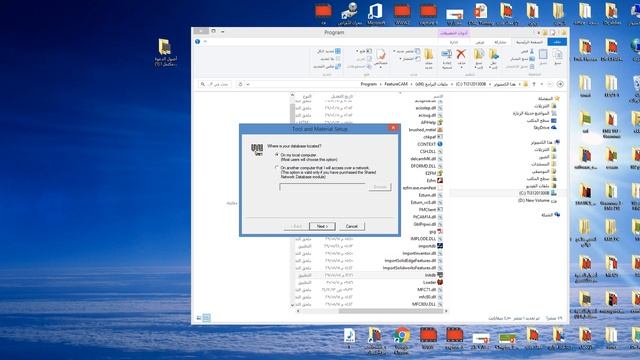Open the New Item dropdown in the ribbon
This screenshot has height=360, width=640.
(x=406, y=51)
